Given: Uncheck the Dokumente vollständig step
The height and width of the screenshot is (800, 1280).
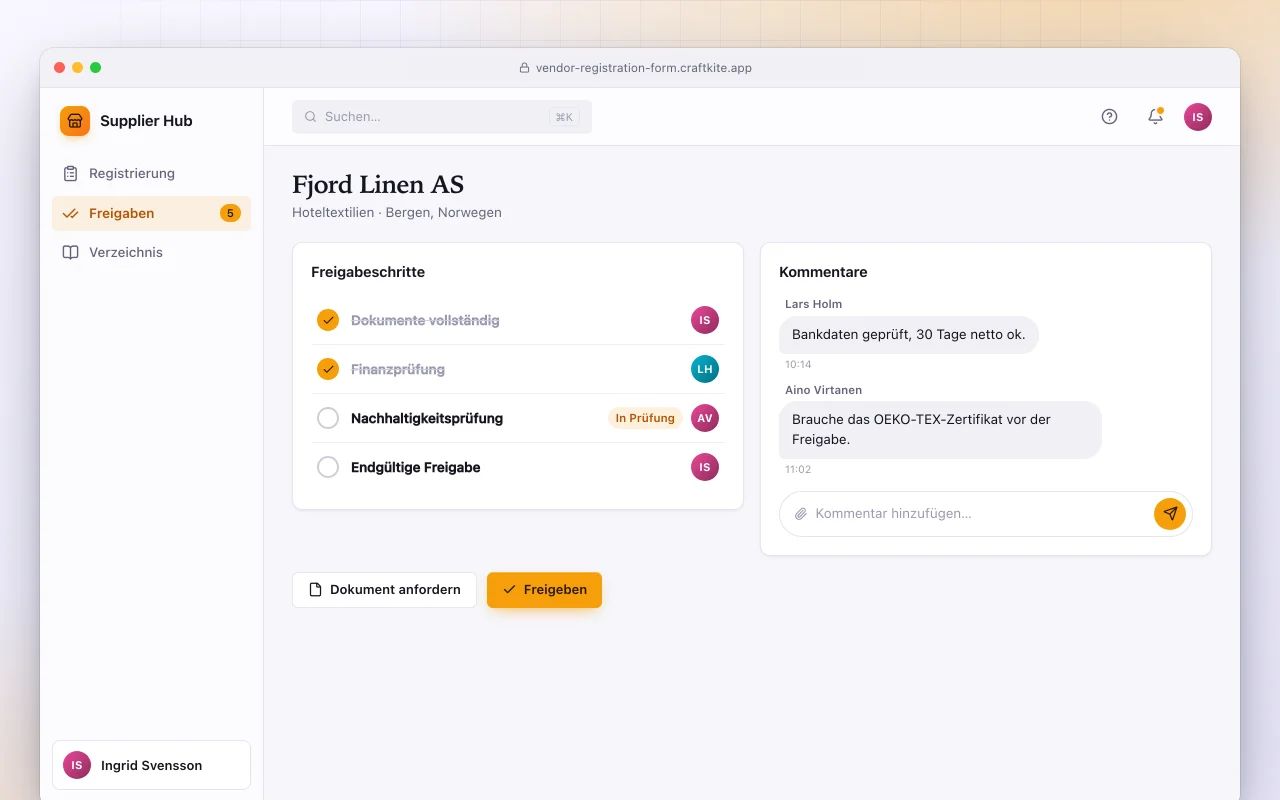Looking at the screenshot, I should pos(328,320).
